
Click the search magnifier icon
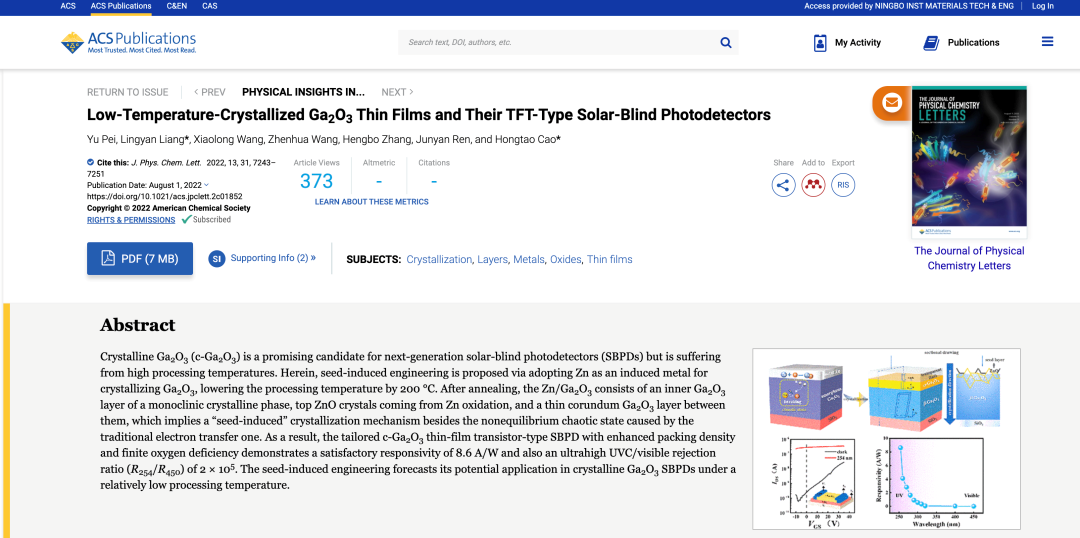(726, 42)
